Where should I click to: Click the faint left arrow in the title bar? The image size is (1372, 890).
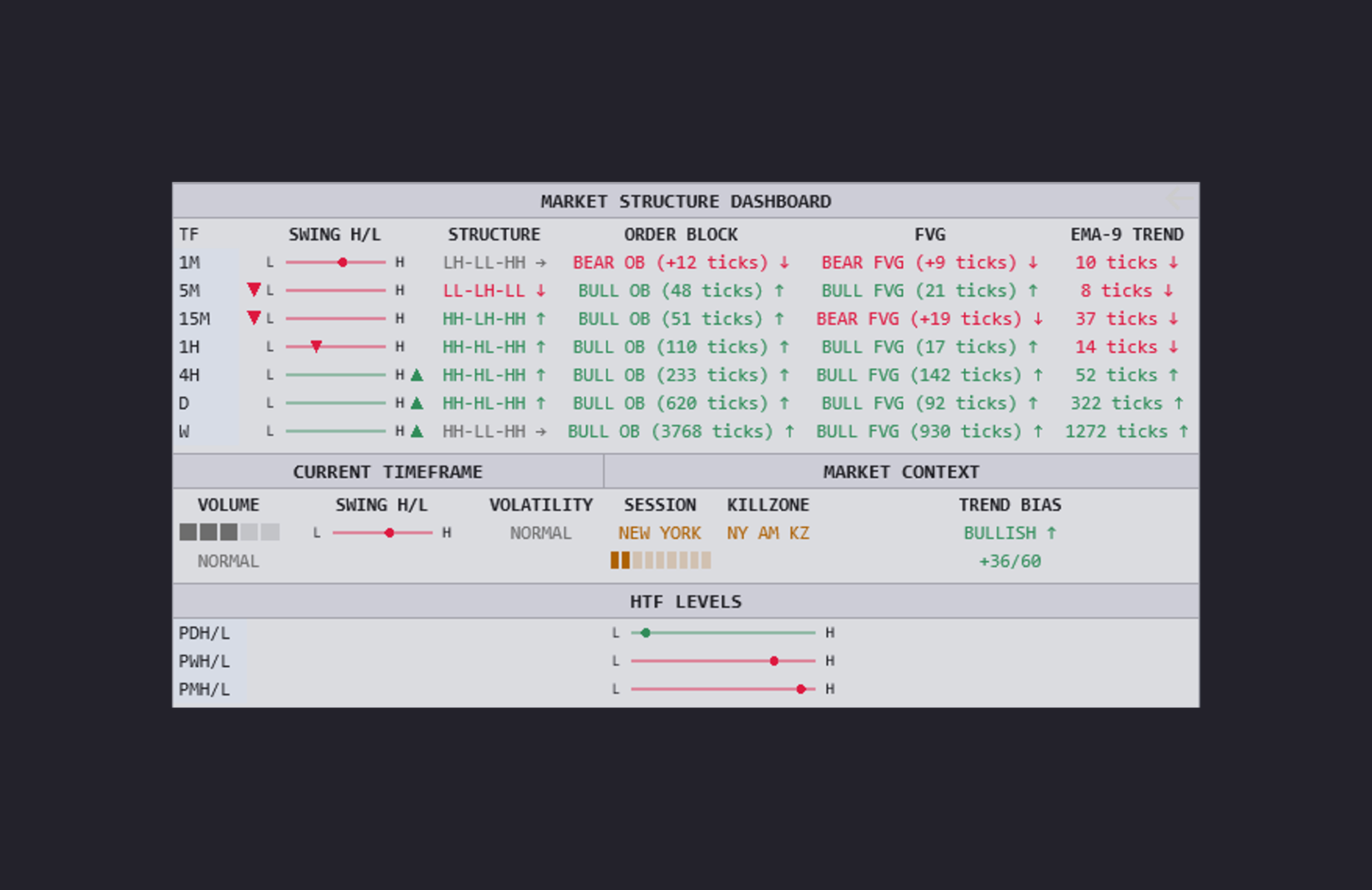point(1182,199)
